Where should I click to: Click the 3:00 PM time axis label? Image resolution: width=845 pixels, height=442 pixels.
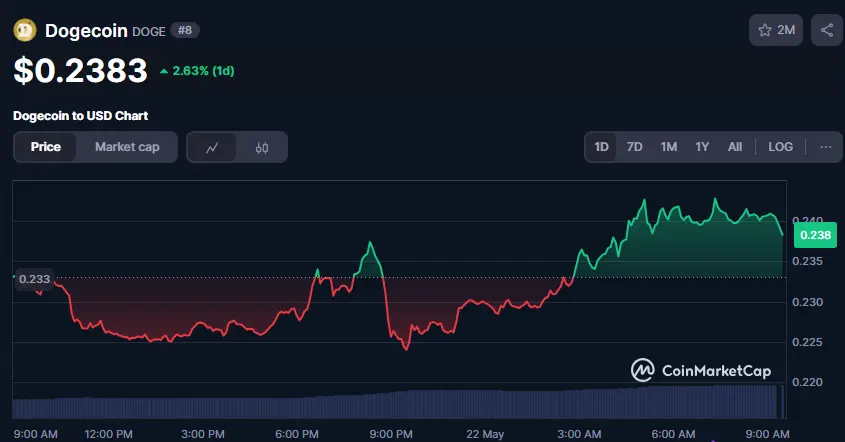coord(203,434)
